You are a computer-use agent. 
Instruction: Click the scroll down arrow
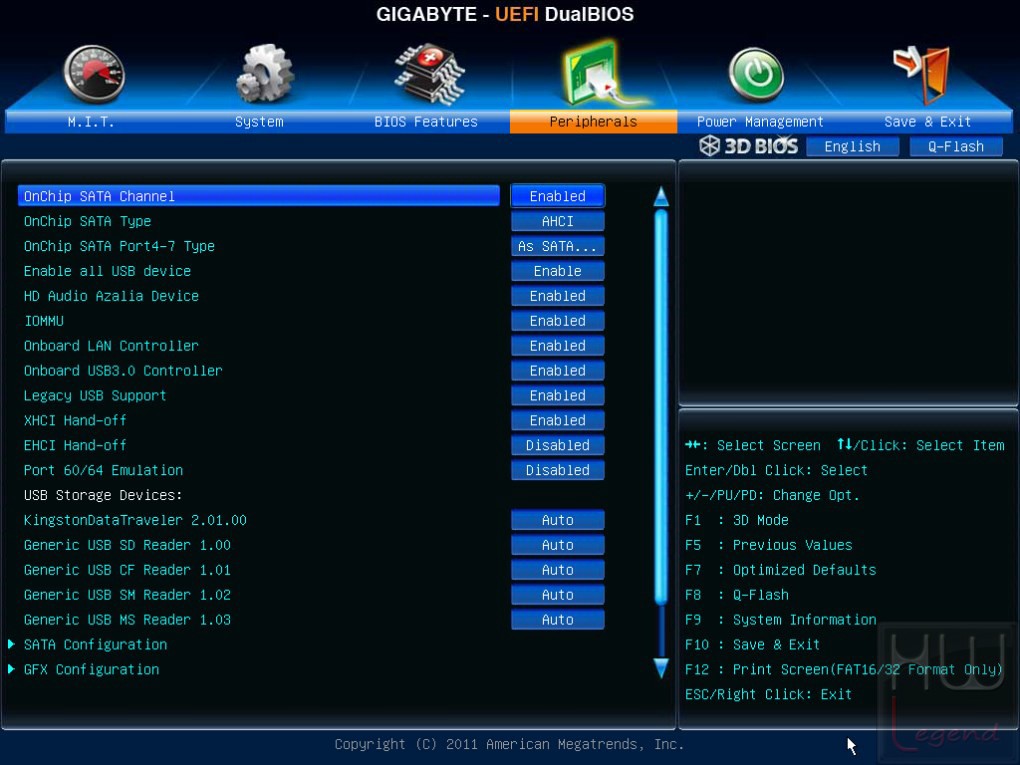(661, 668)
